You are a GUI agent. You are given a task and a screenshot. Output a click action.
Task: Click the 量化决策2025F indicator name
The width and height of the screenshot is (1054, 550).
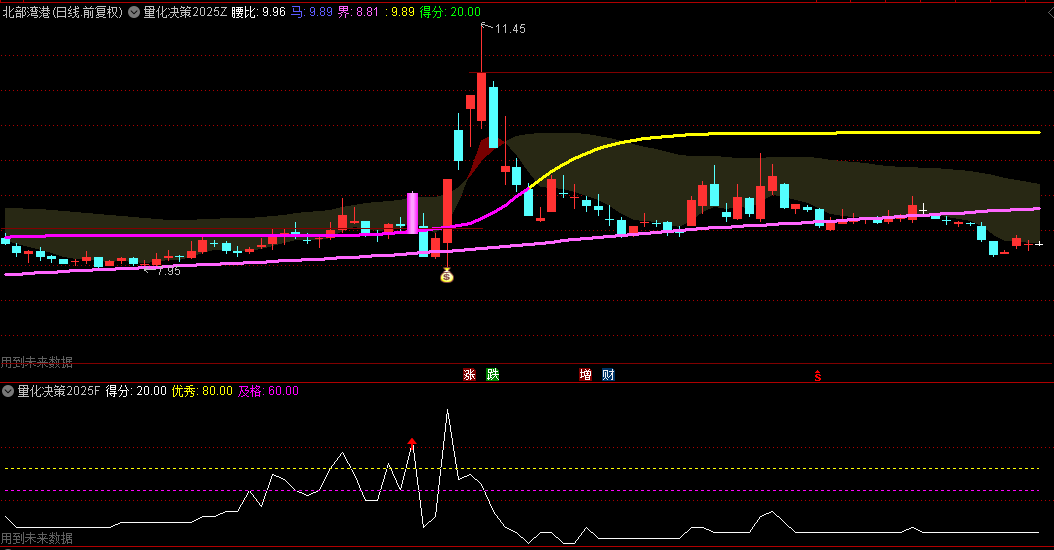point(58,391)
